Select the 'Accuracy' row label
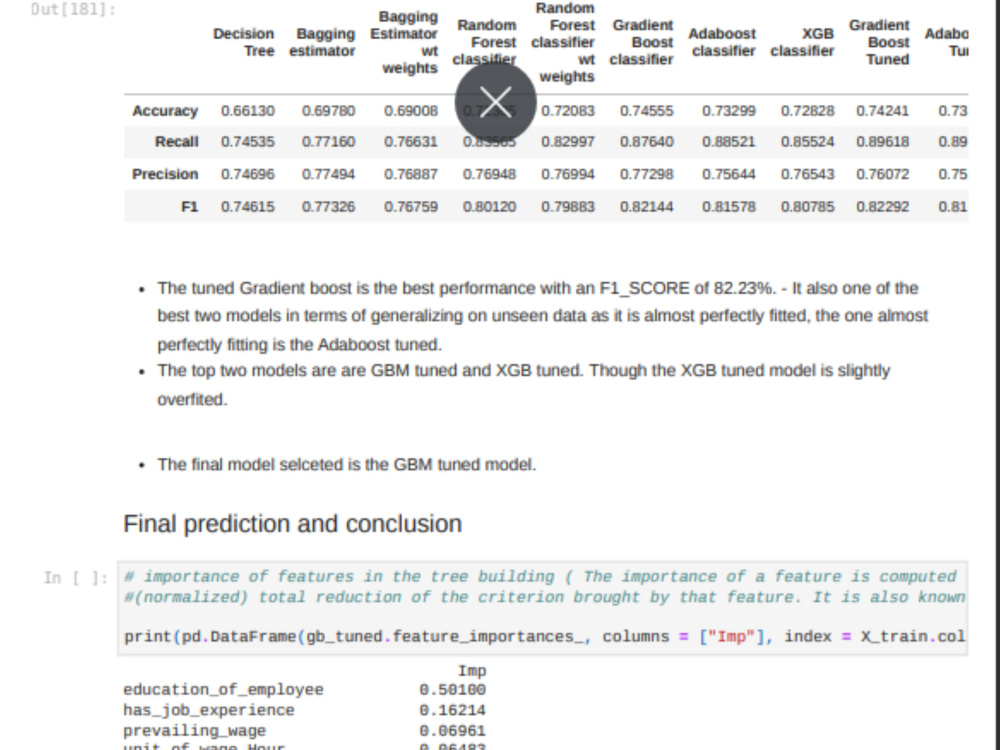Screen dimensions: 1000x750 (x=165, y=111)
